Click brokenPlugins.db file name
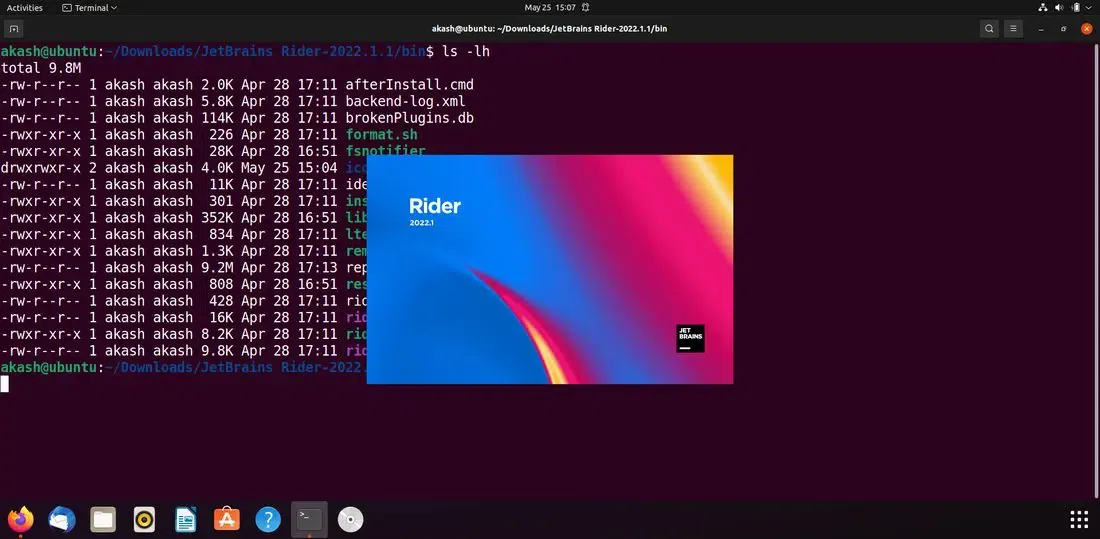 [410, 118]
